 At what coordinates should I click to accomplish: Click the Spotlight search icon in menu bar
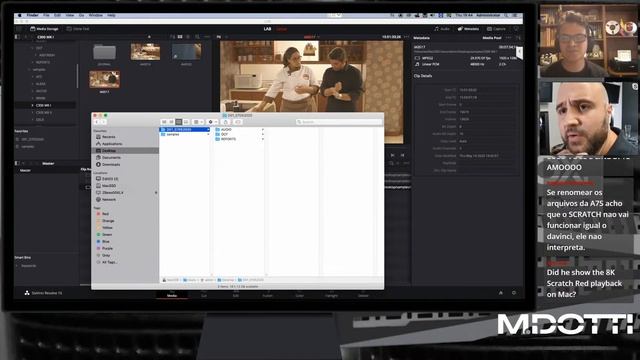(x=506, y=15)
